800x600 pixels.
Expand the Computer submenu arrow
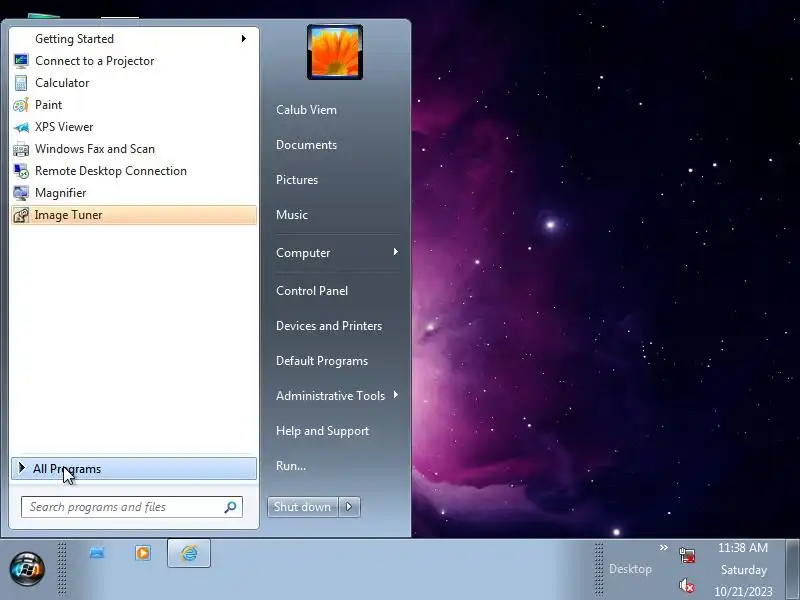(395, 252)
